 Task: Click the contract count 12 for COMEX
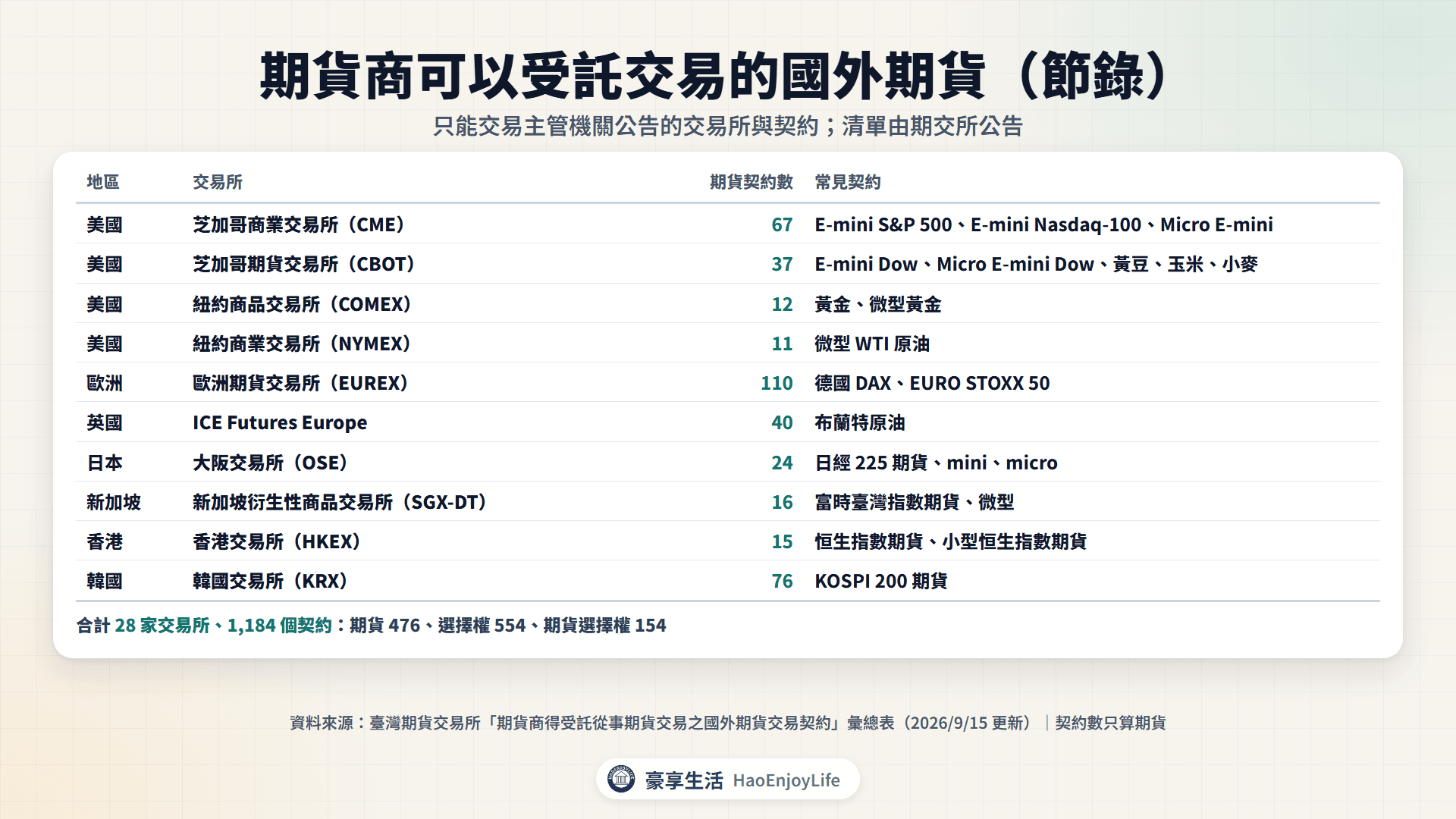pos(782,304)
